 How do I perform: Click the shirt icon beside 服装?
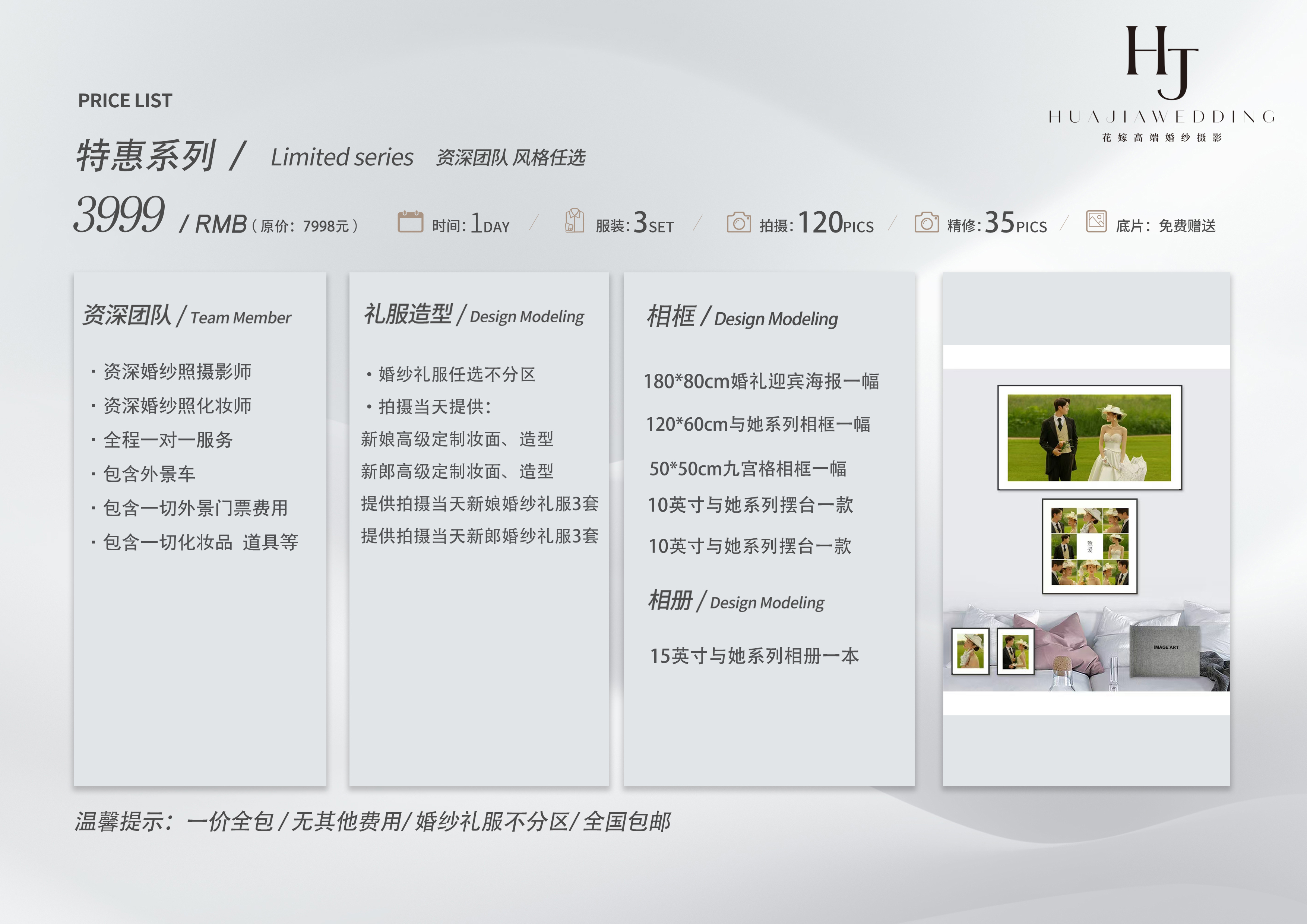coord(575,220)
